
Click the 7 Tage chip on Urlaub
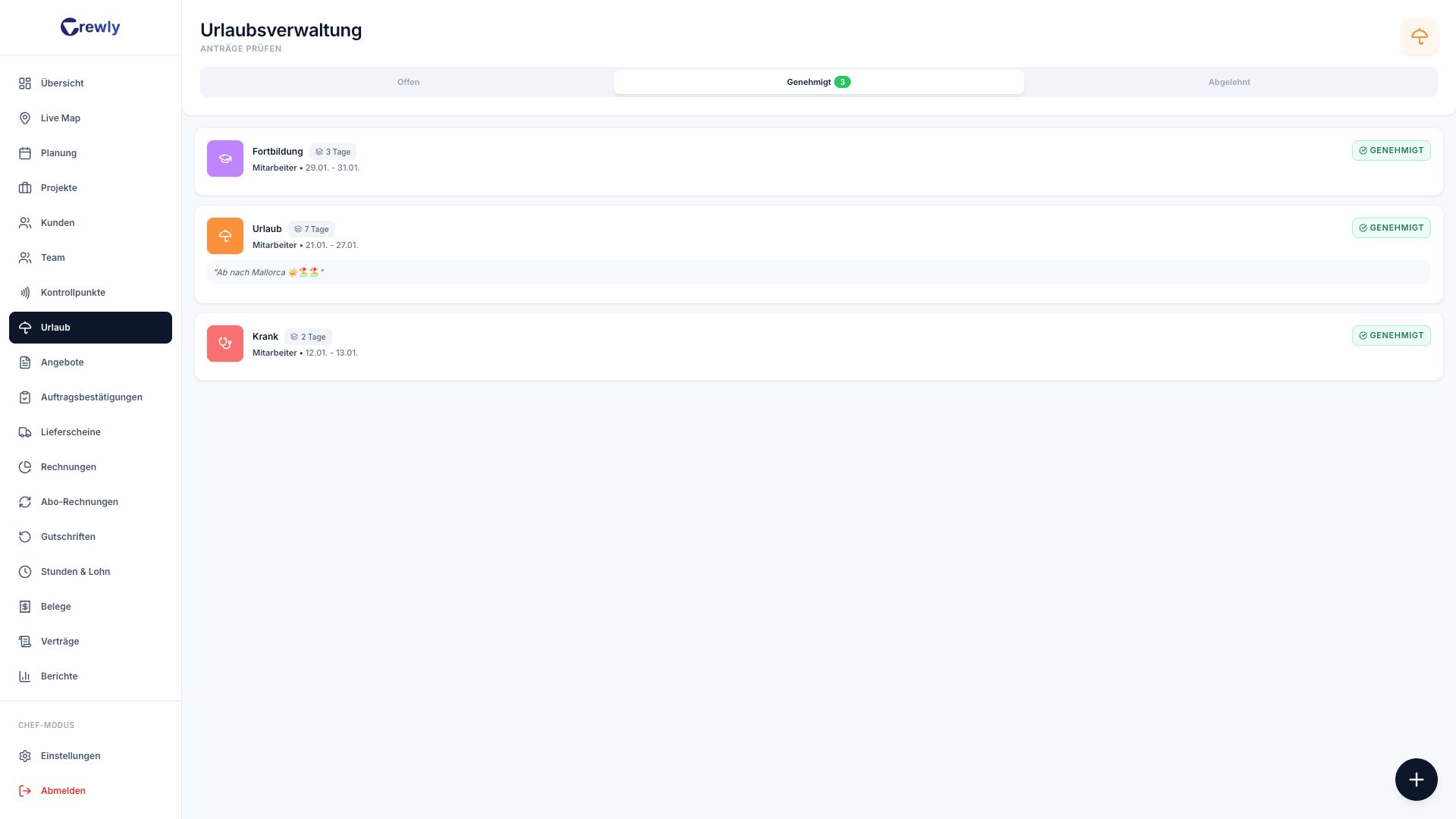[312, 229]
